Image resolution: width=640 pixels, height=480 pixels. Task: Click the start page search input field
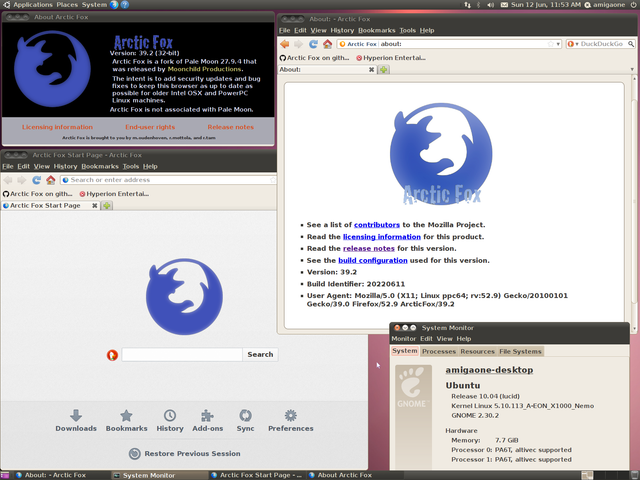click(x=182, y=355)
